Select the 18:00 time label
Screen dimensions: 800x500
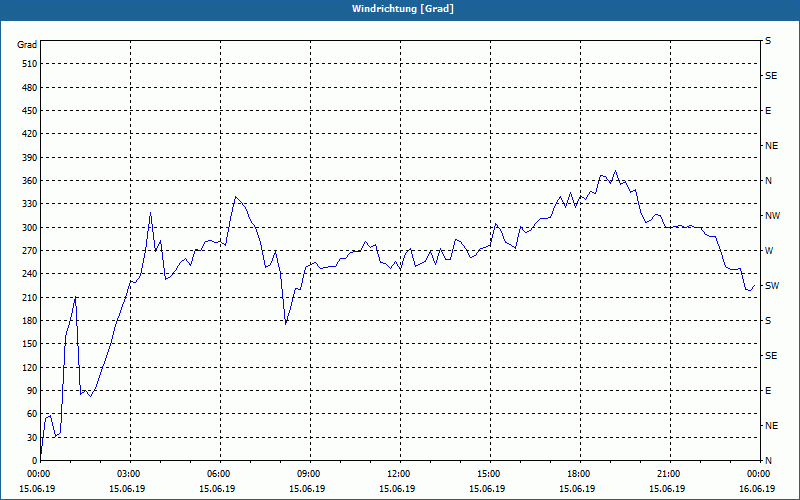click(580, 474)
